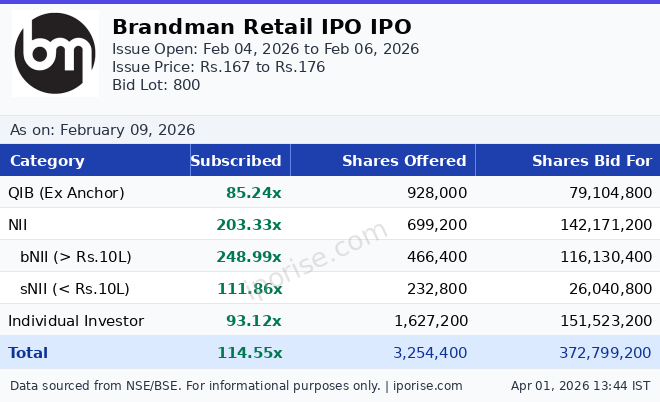Image resolution: width=660 pixels, height=402 pixels.
Task: Select the Category column header
Action: click(47, 161)
